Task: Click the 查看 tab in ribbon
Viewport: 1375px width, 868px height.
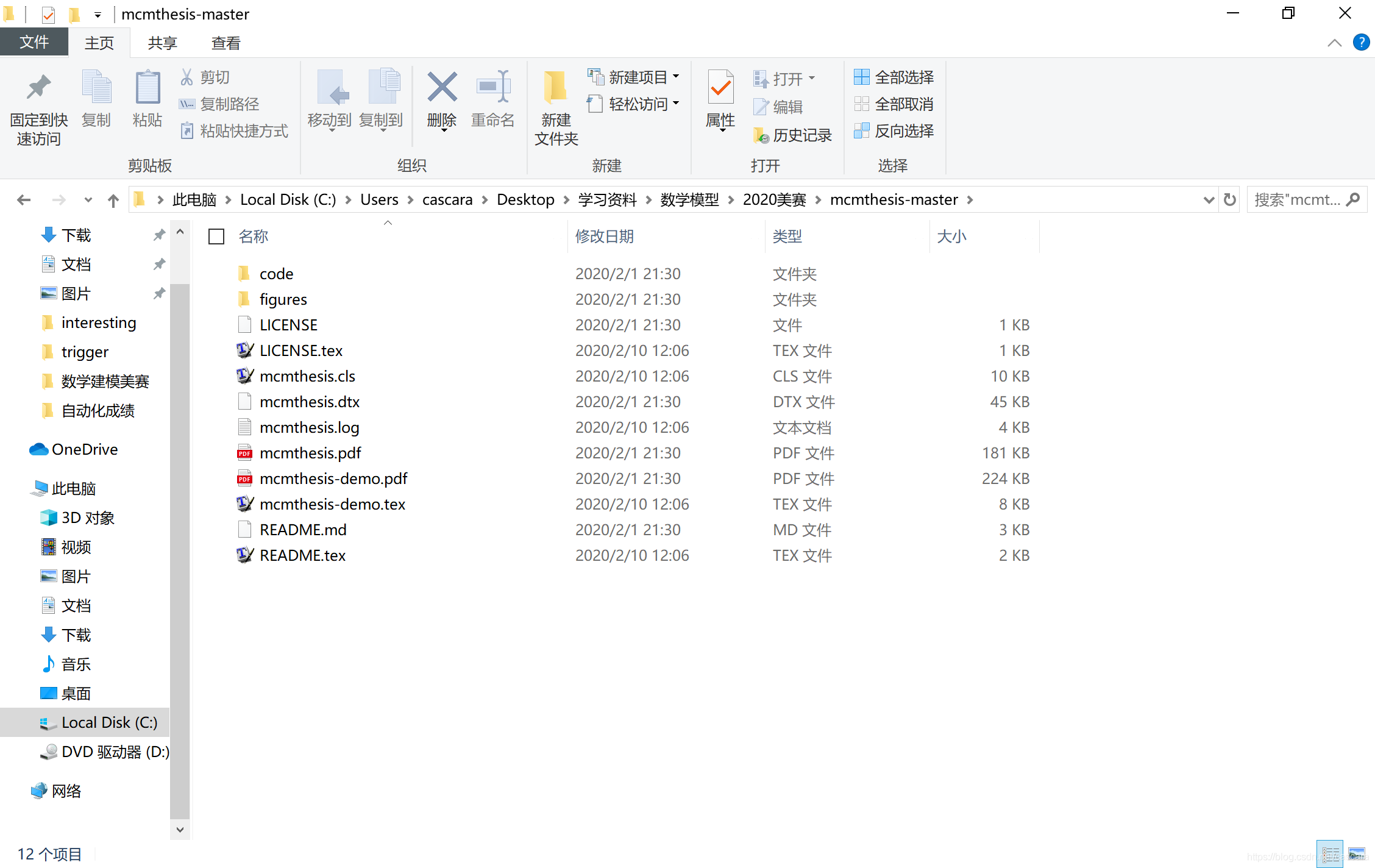Action: [x=224, y=41]
